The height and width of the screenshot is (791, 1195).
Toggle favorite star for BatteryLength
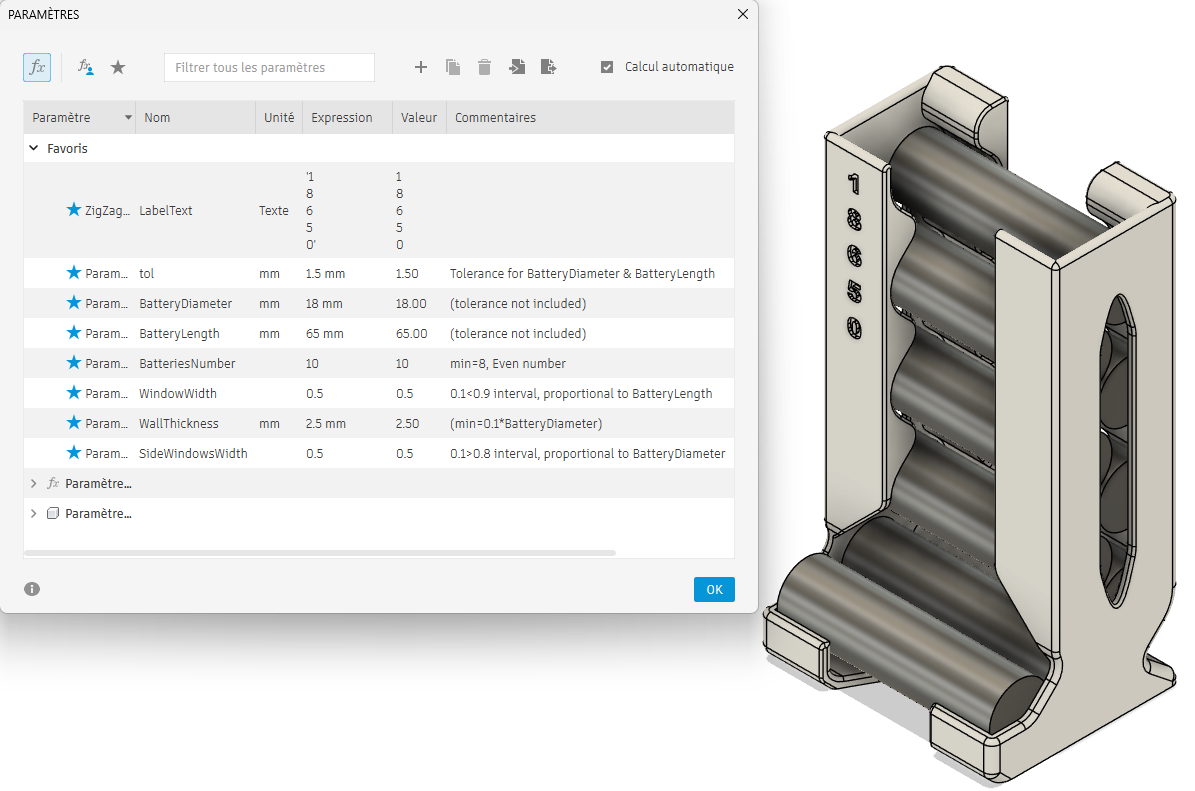[74, 333]
